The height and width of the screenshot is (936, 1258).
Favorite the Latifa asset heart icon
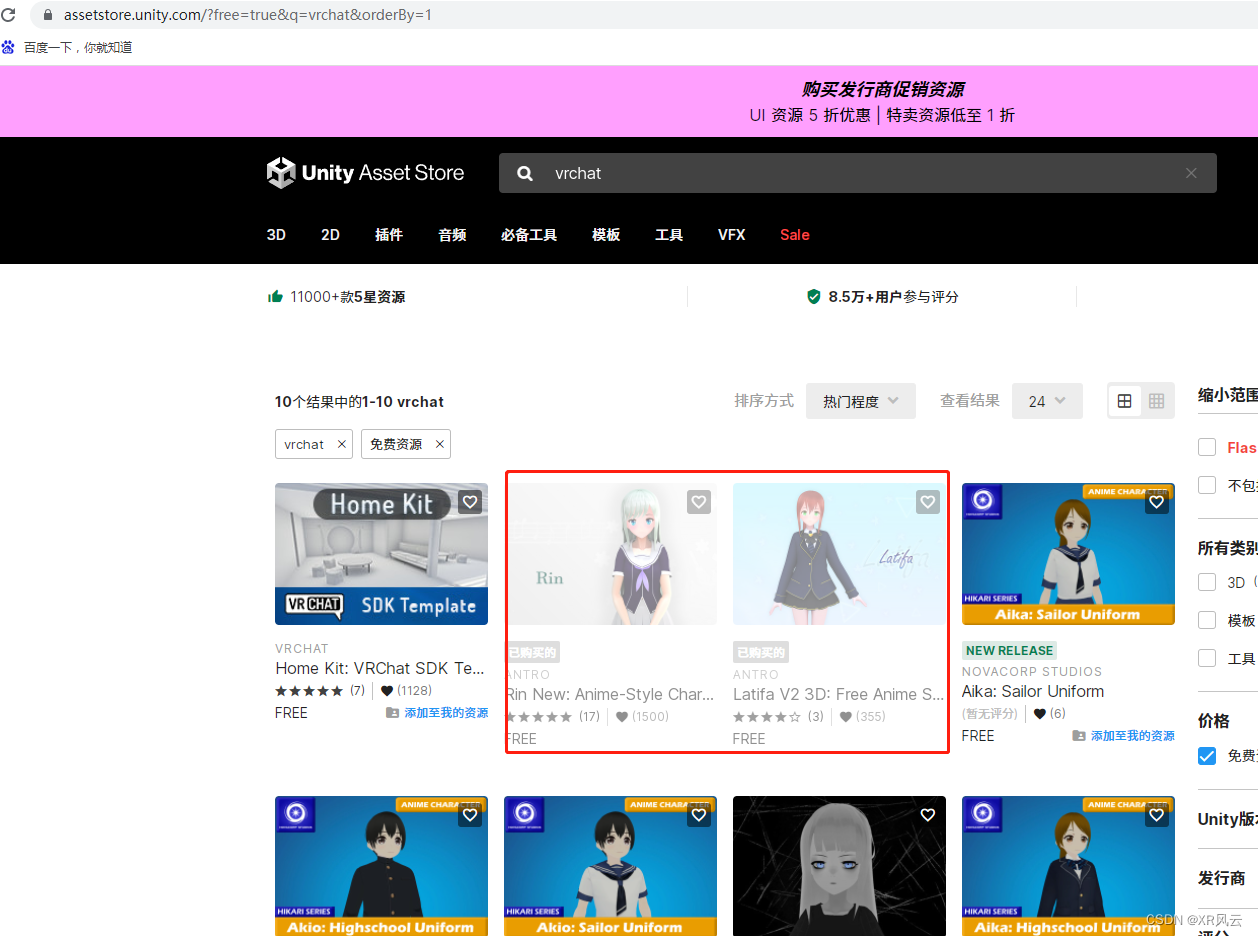928,502
